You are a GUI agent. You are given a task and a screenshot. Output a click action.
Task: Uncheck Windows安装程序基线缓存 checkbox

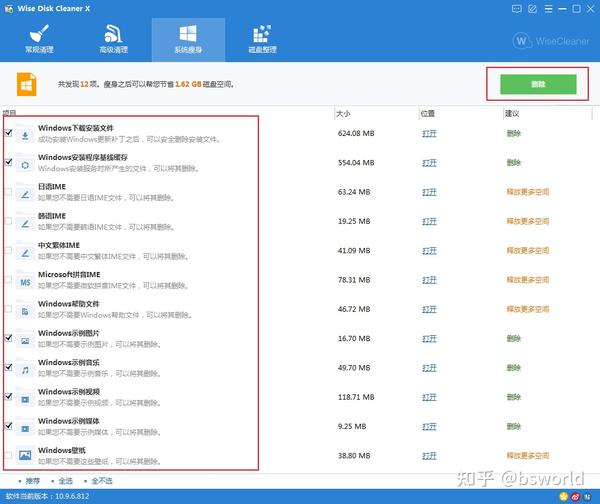8,162
